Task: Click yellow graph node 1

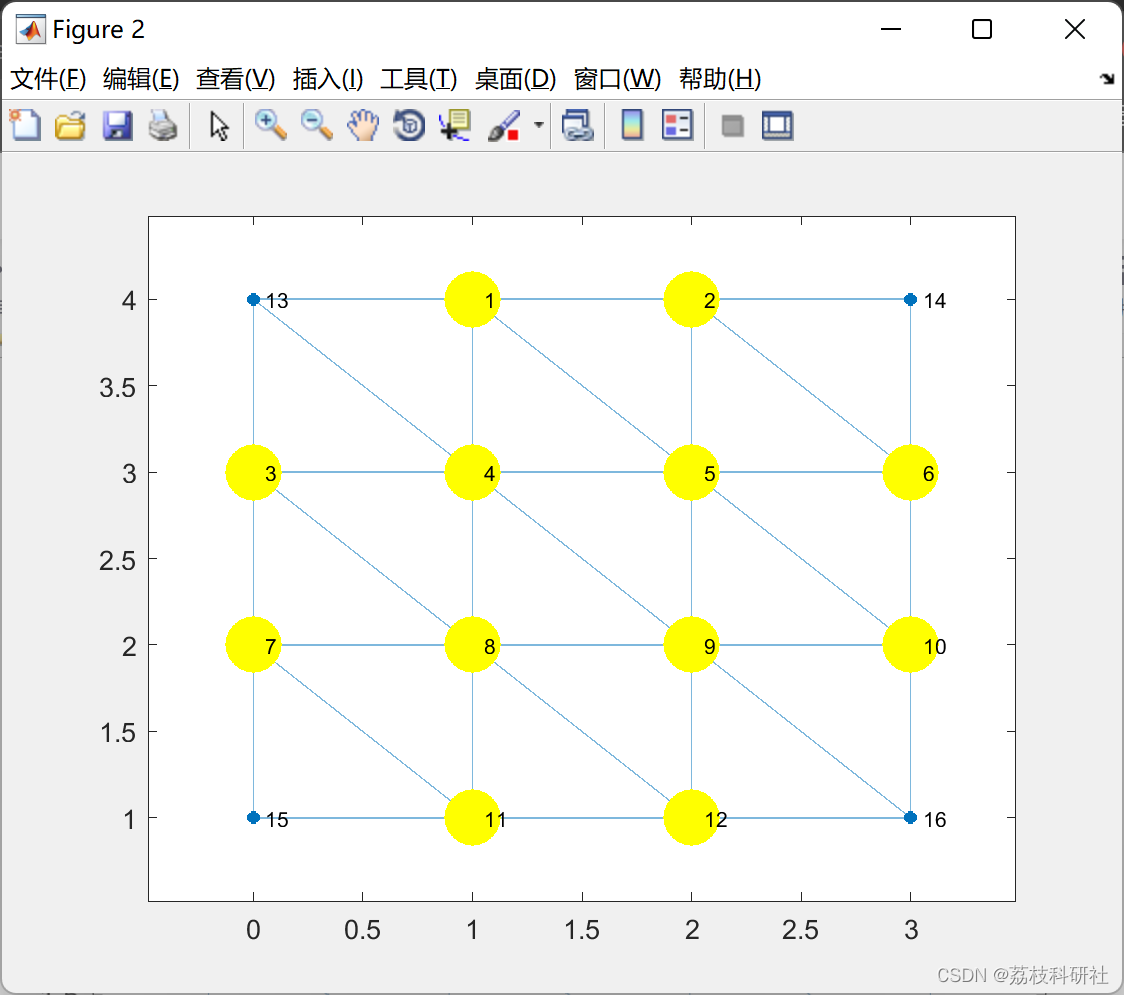Action: [472, 300]
